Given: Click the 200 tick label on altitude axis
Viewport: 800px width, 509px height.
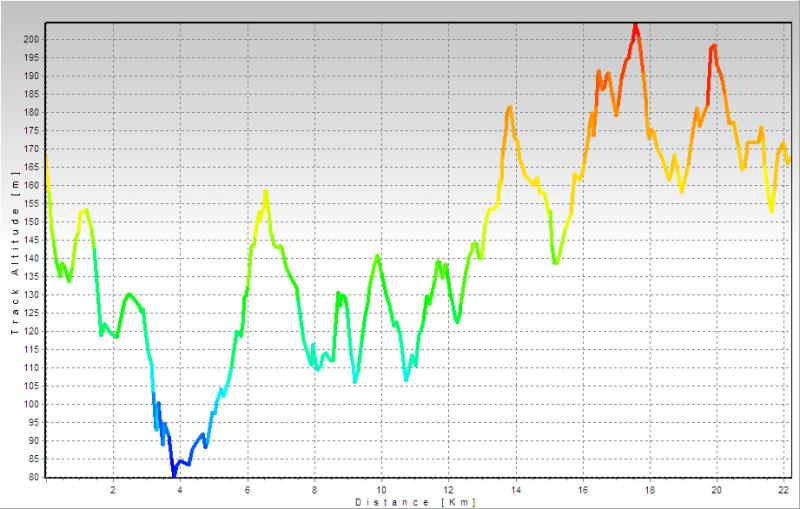Looking at the screenshot, I should click(31, 39).
